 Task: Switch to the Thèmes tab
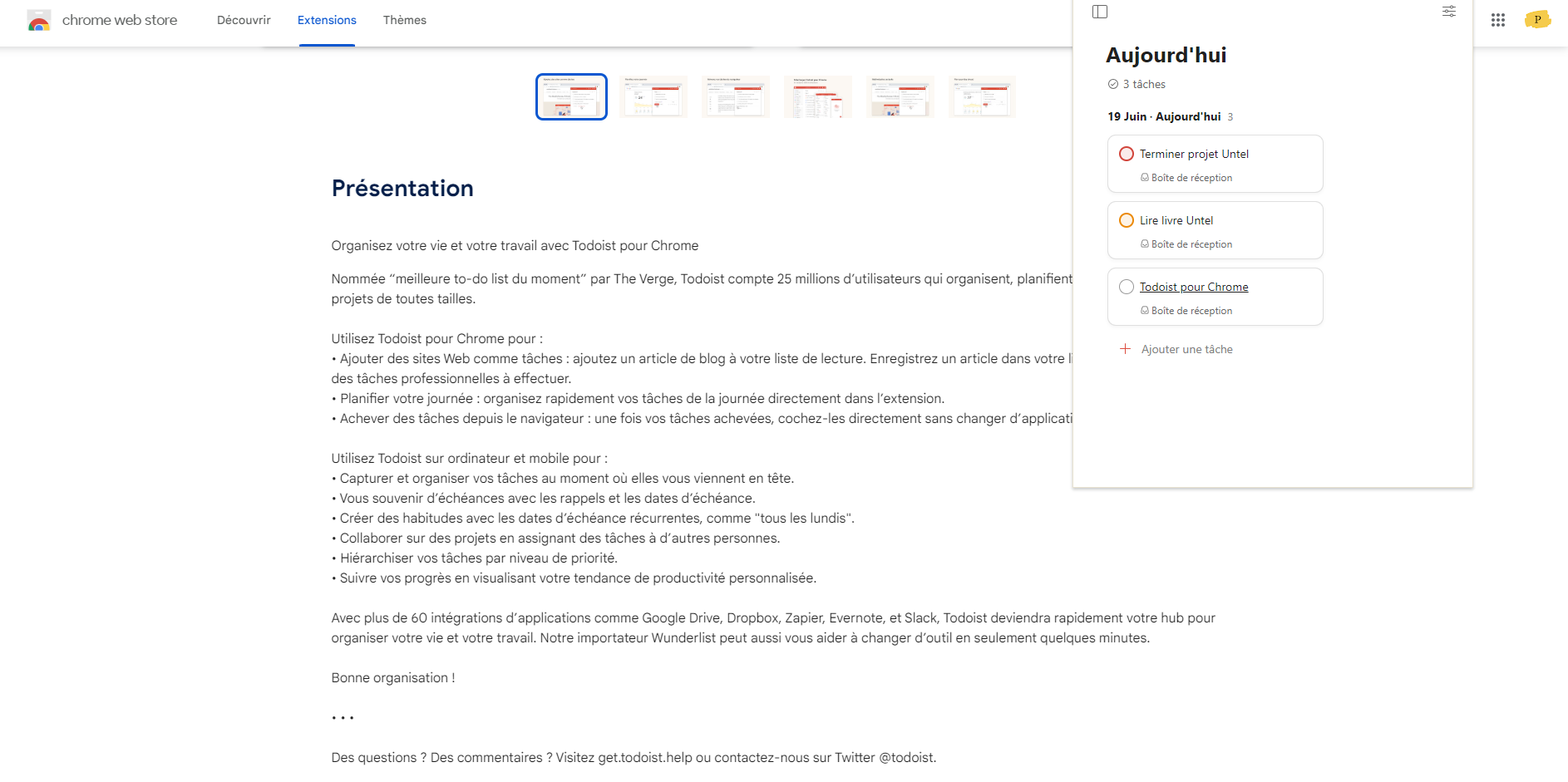point(404,20)
